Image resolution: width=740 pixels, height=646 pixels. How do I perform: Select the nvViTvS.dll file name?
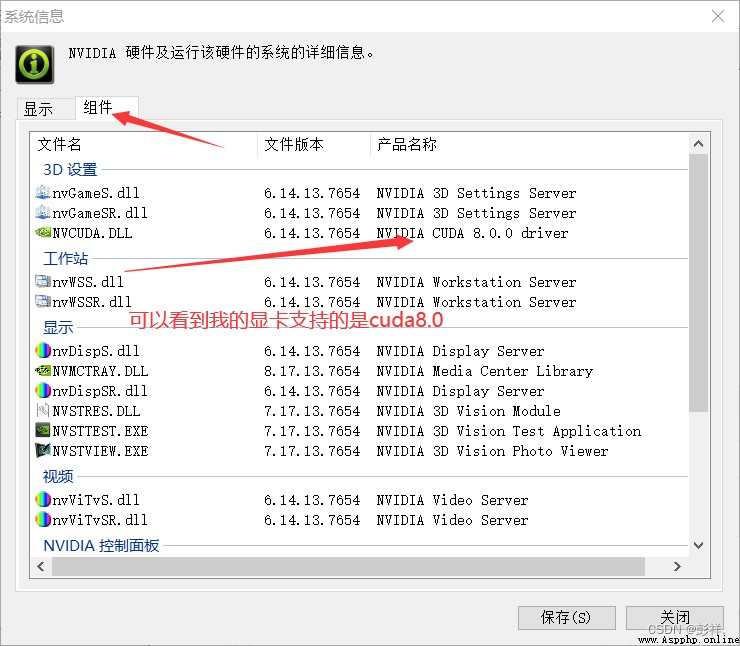(96, 500)
